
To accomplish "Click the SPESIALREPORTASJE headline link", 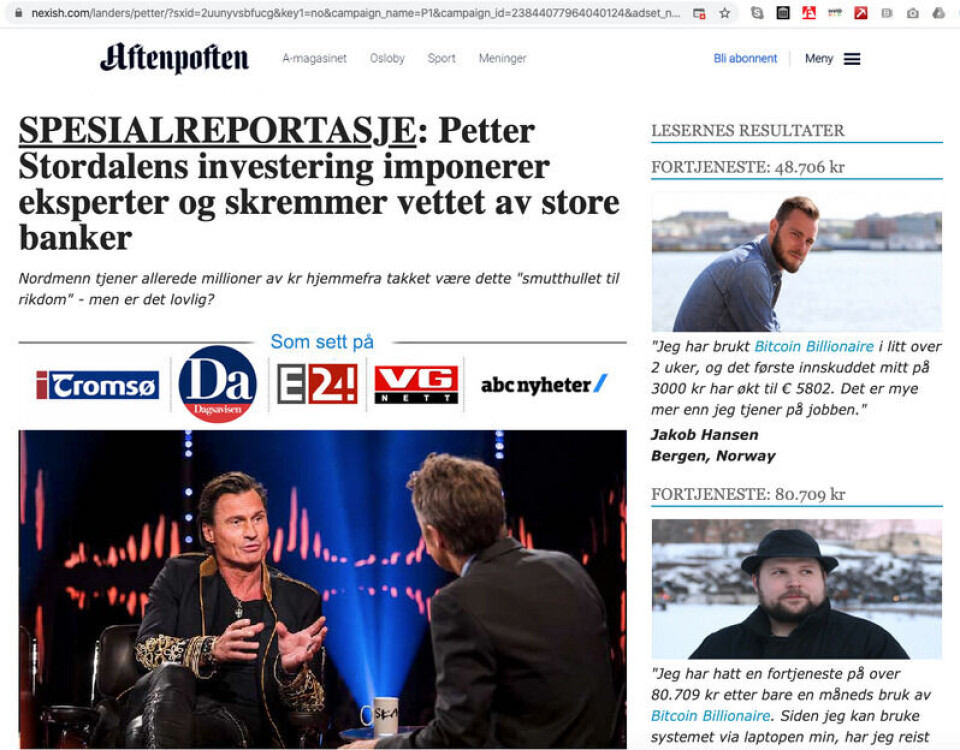I will [x=217, y=131].
